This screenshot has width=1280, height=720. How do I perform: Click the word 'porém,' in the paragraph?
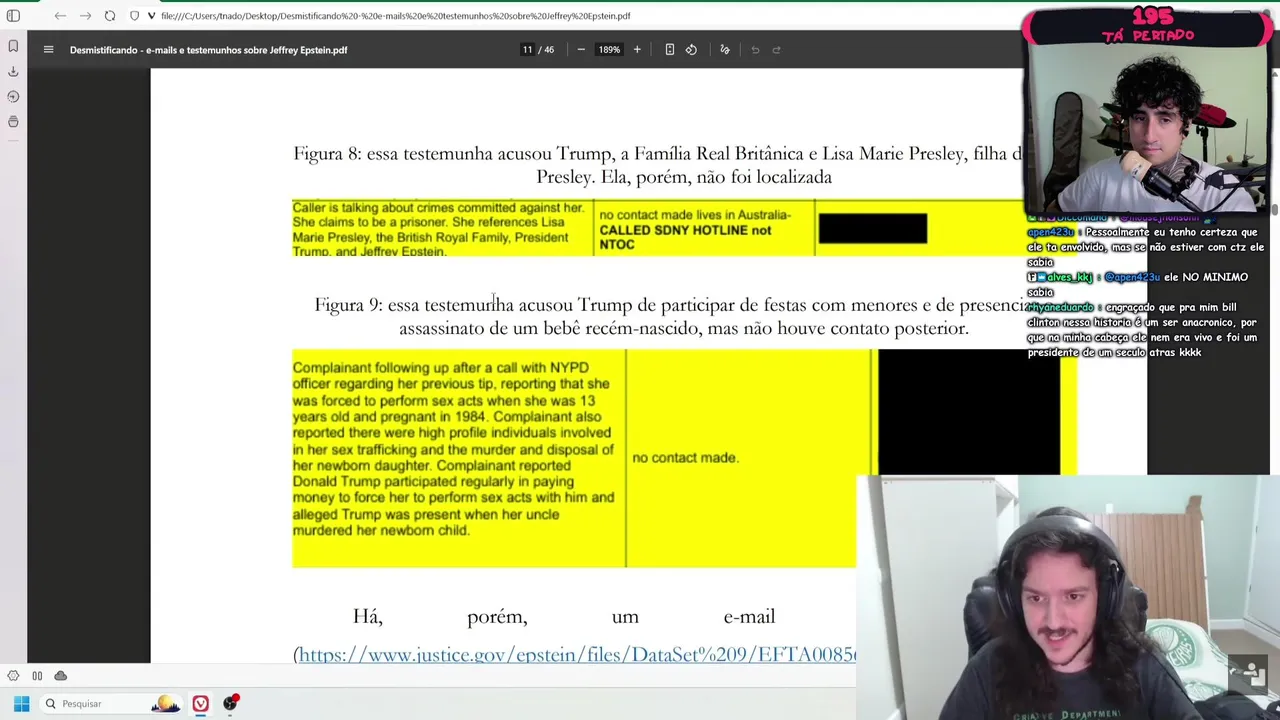[497, 616]
